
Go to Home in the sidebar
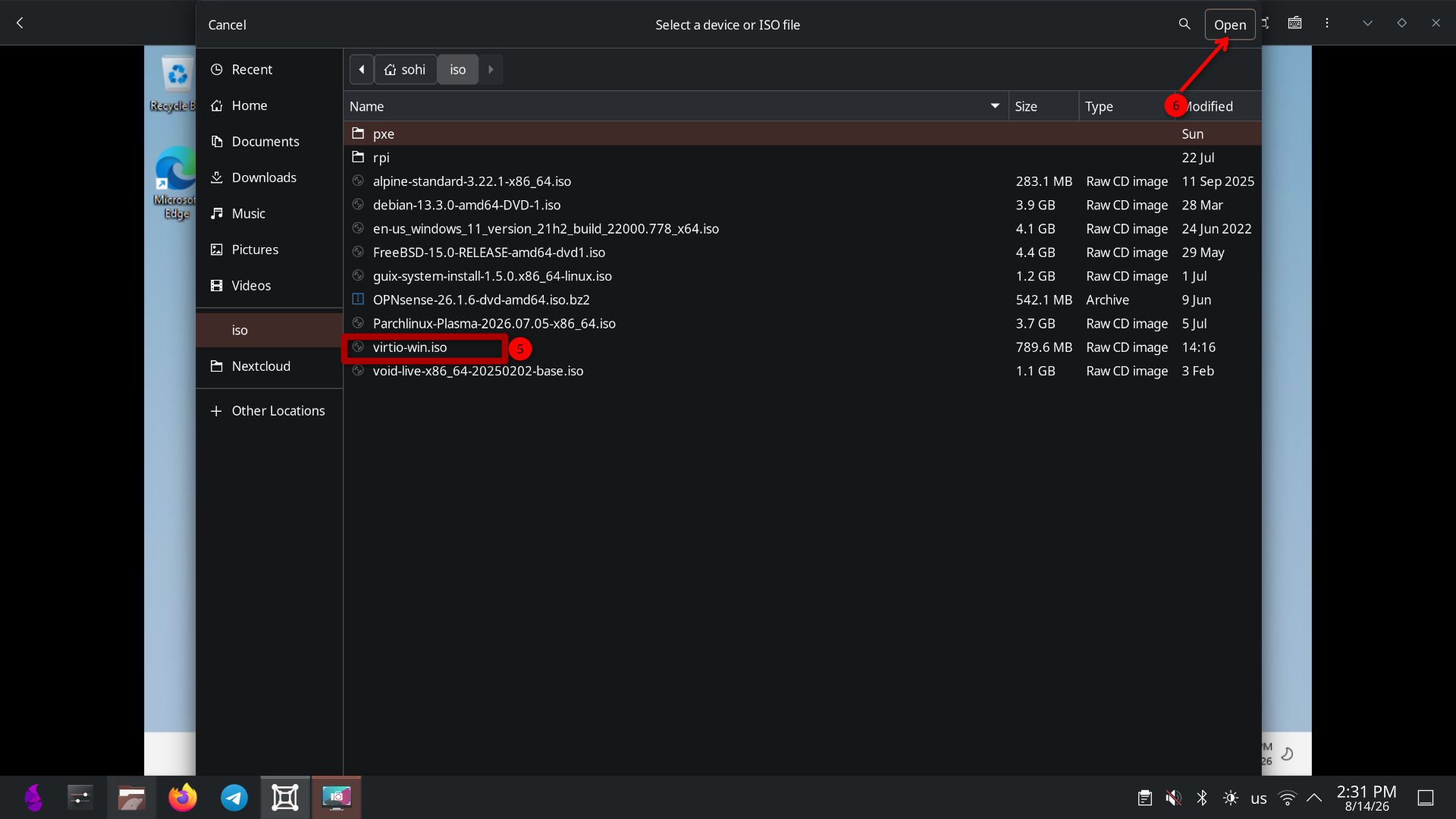pos(269,105)
